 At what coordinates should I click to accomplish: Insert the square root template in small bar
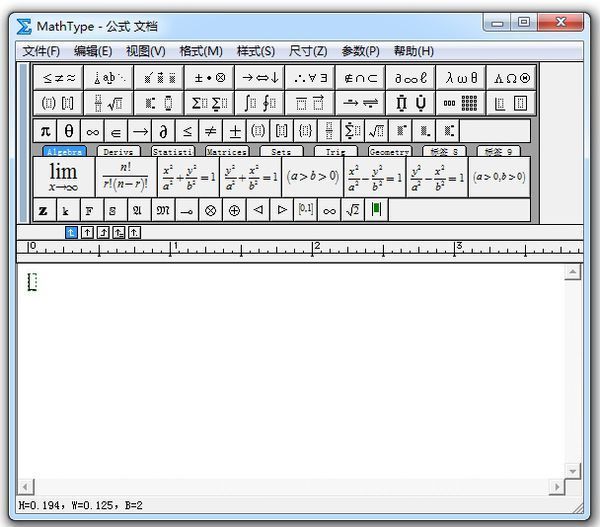click(x=377, y=131)
